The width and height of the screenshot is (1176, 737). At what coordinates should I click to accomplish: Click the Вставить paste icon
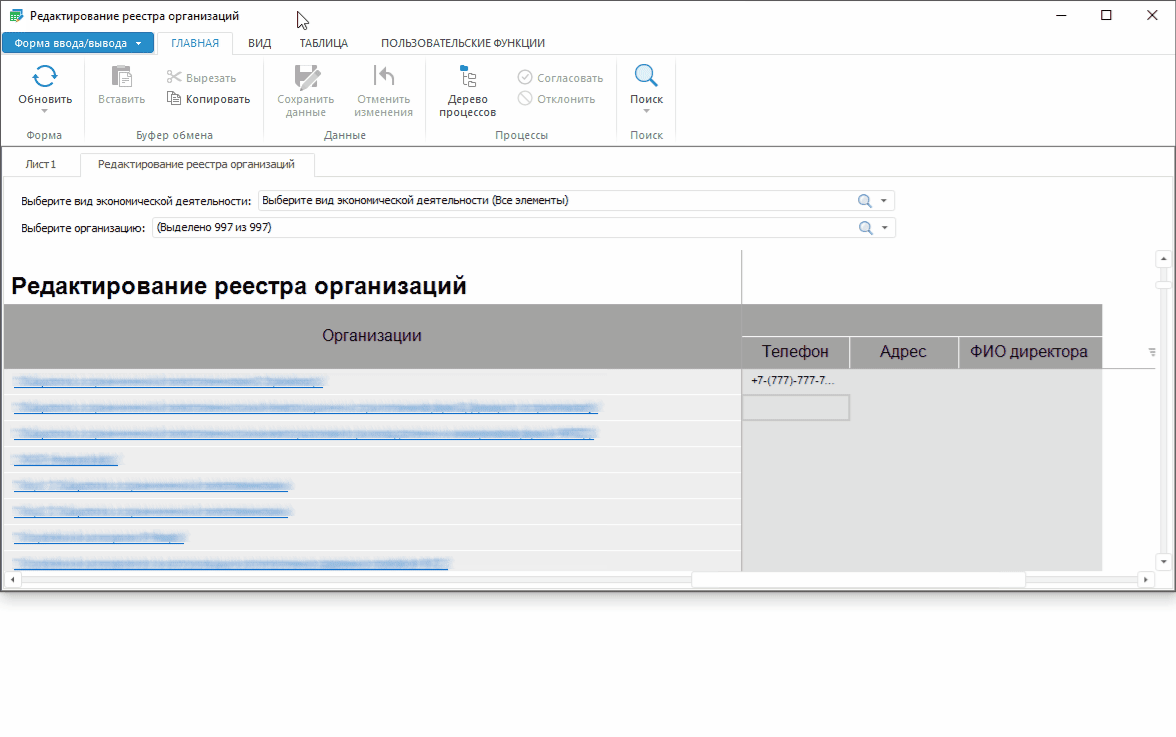121,78
